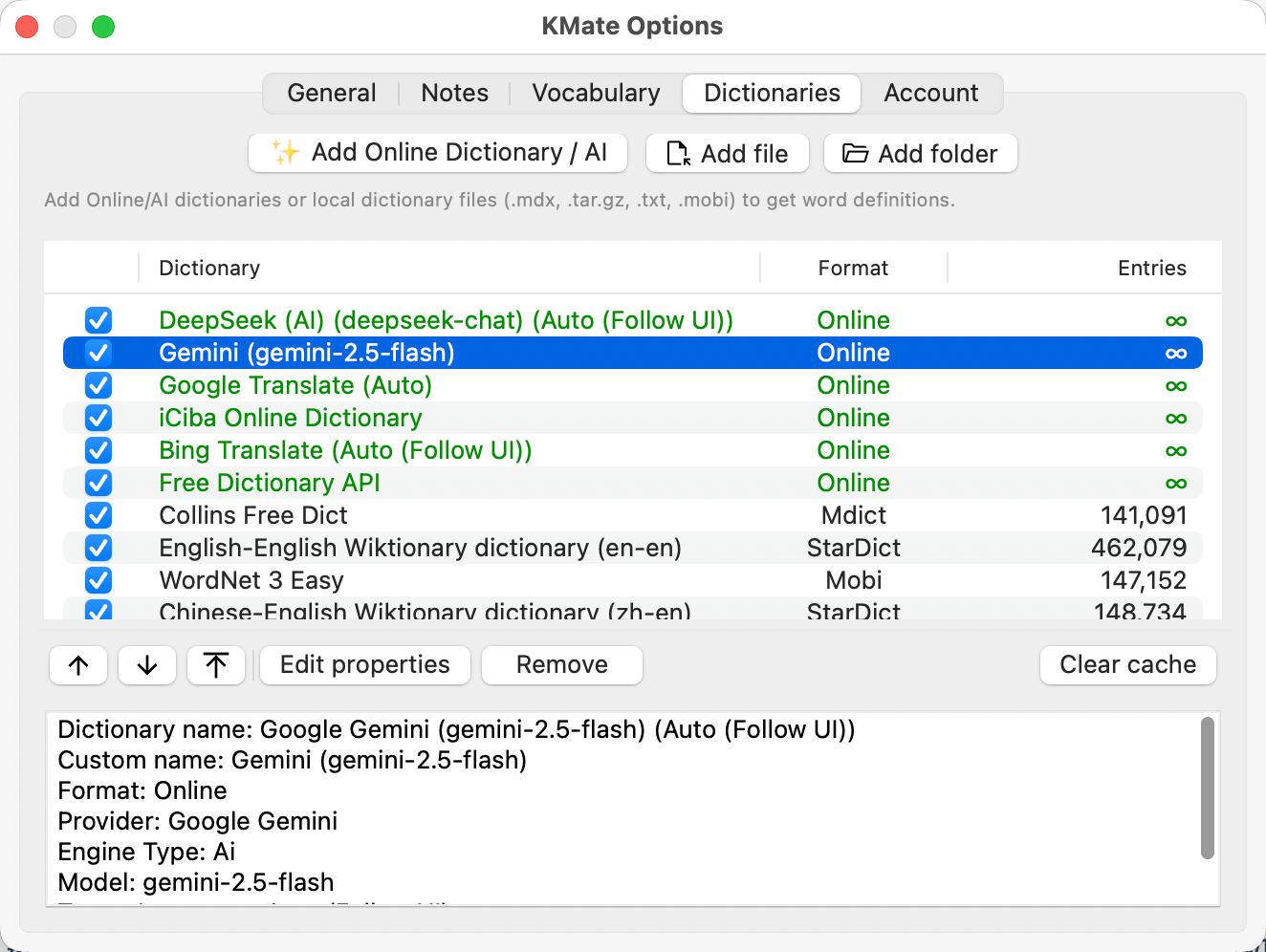1266x952 pixels.
Task: Switch to the General tab
Action: pyautogui.click(x=331, y=93)
